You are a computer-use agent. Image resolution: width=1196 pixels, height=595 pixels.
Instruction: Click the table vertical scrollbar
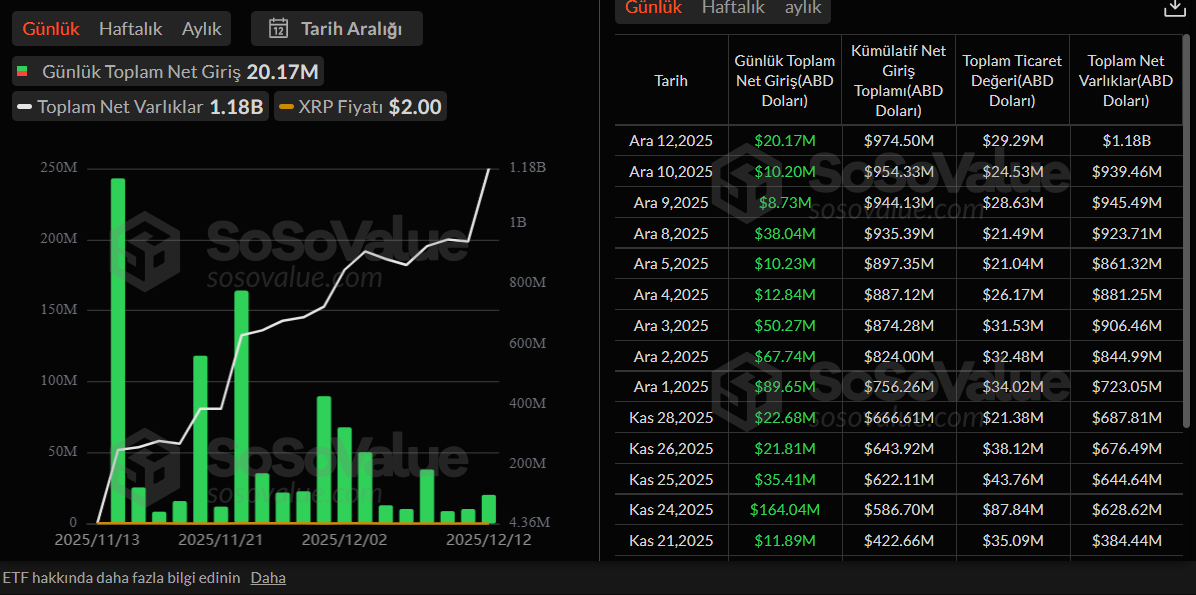1185,229
